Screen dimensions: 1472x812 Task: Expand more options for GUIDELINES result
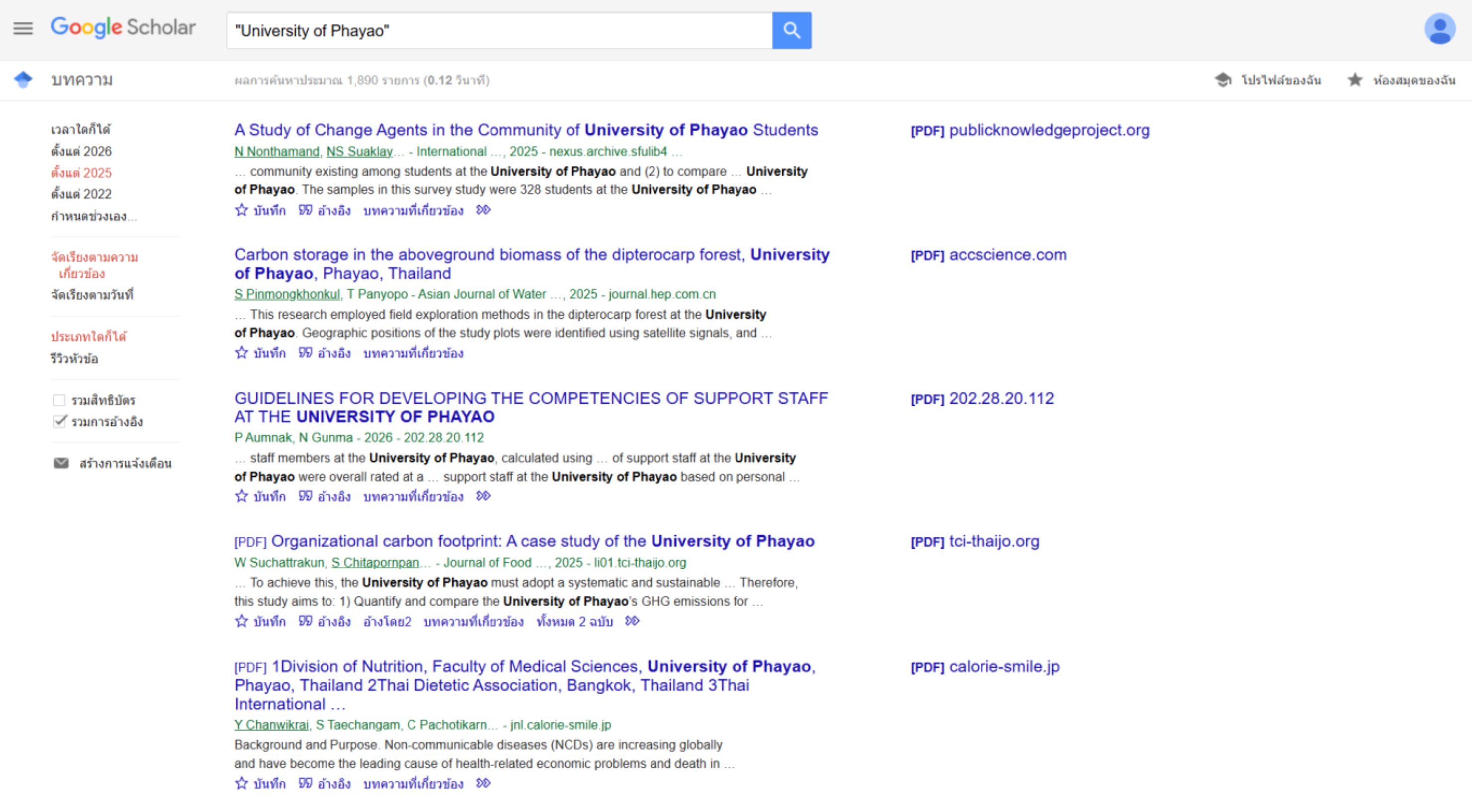click(x=484, y=496)
